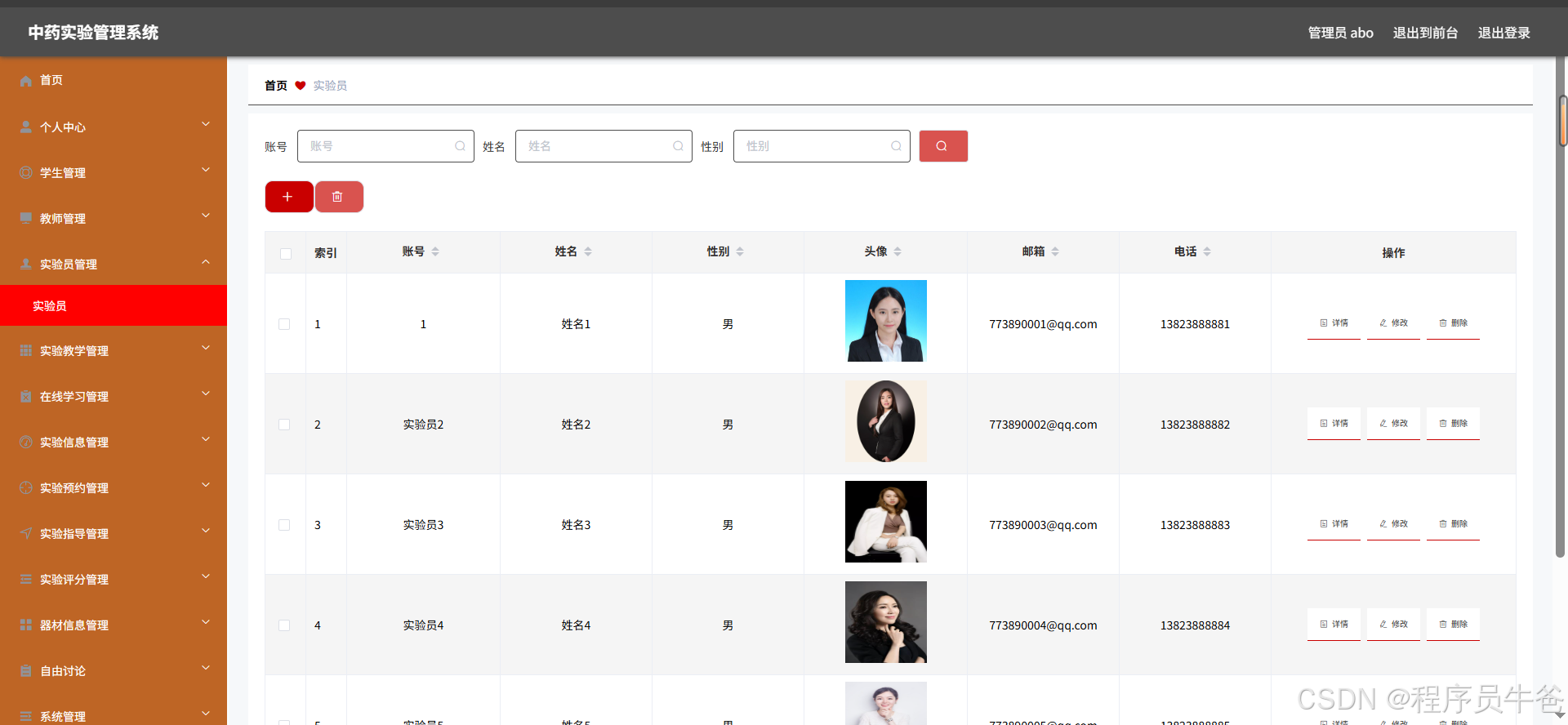
Task: Click the red plus add button
Action: (289, 197)
